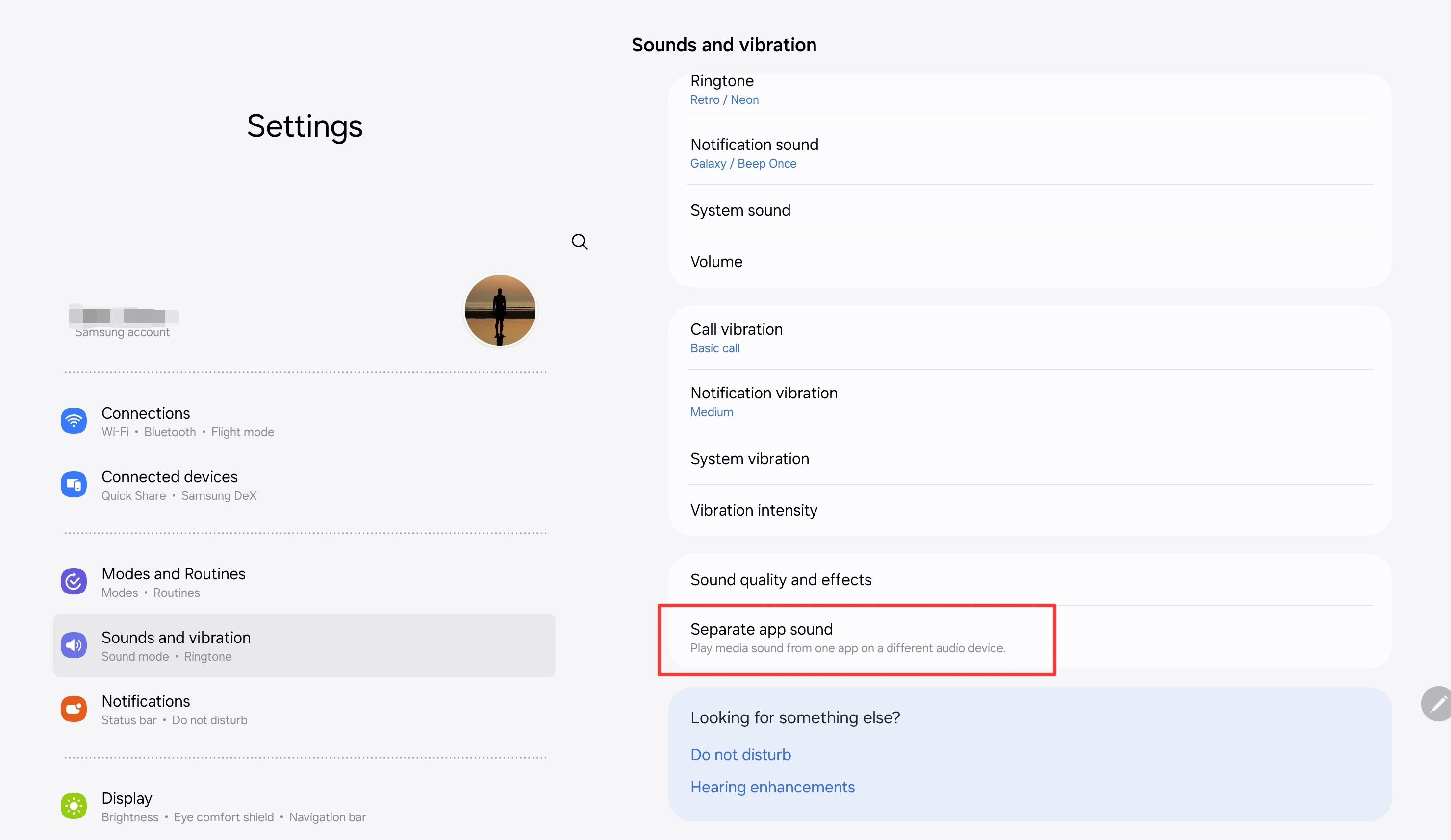Screen dimensions: 1451x840
Task: Open Vibration intensity settings
Action: 754,510
